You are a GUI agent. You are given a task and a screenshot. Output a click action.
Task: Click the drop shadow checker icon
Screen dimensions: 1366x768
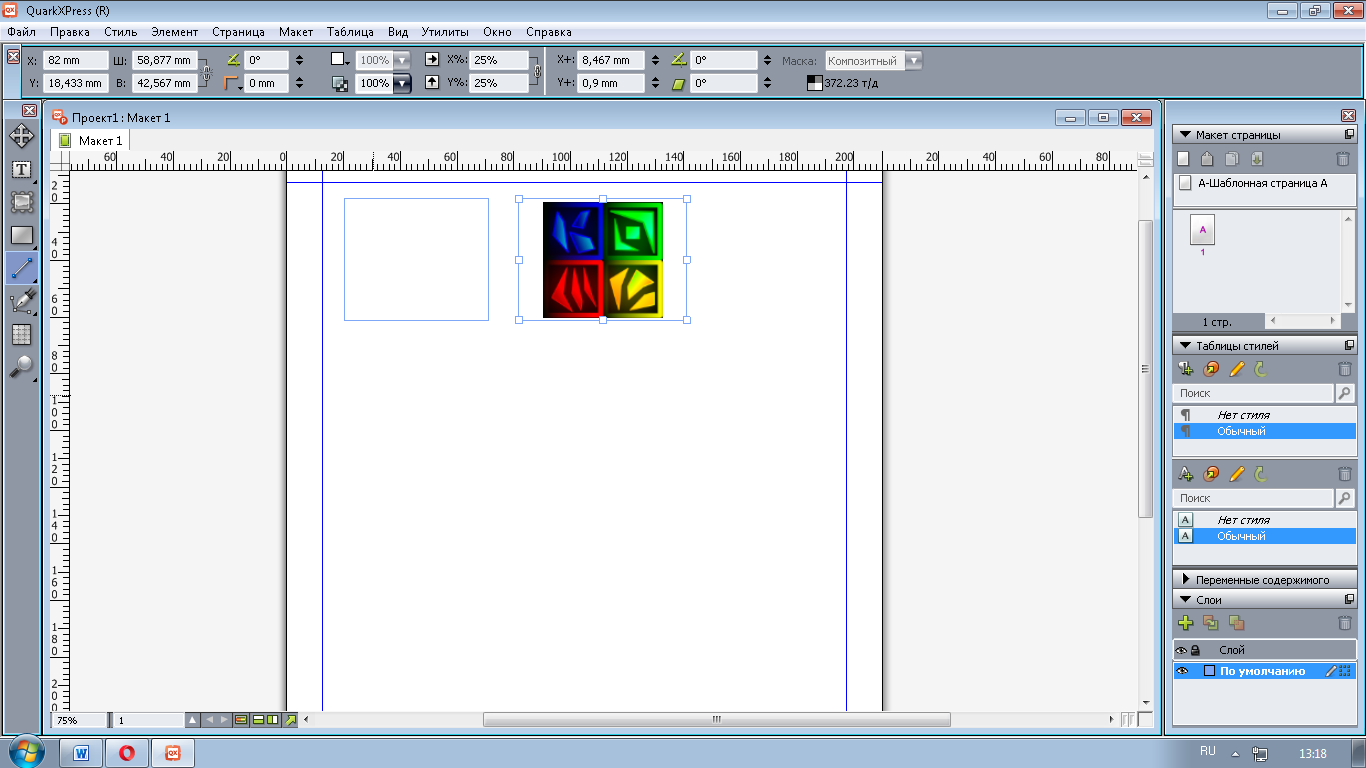point(339,84)
